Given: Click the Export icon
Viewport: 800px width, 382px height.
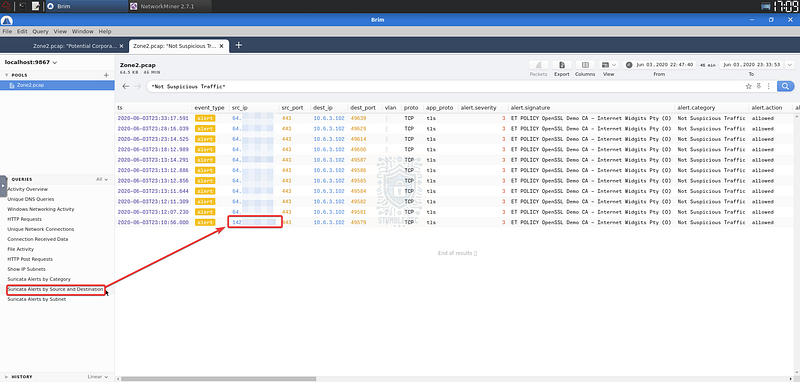Looking at the screenshot, I should tap(562, 65).
